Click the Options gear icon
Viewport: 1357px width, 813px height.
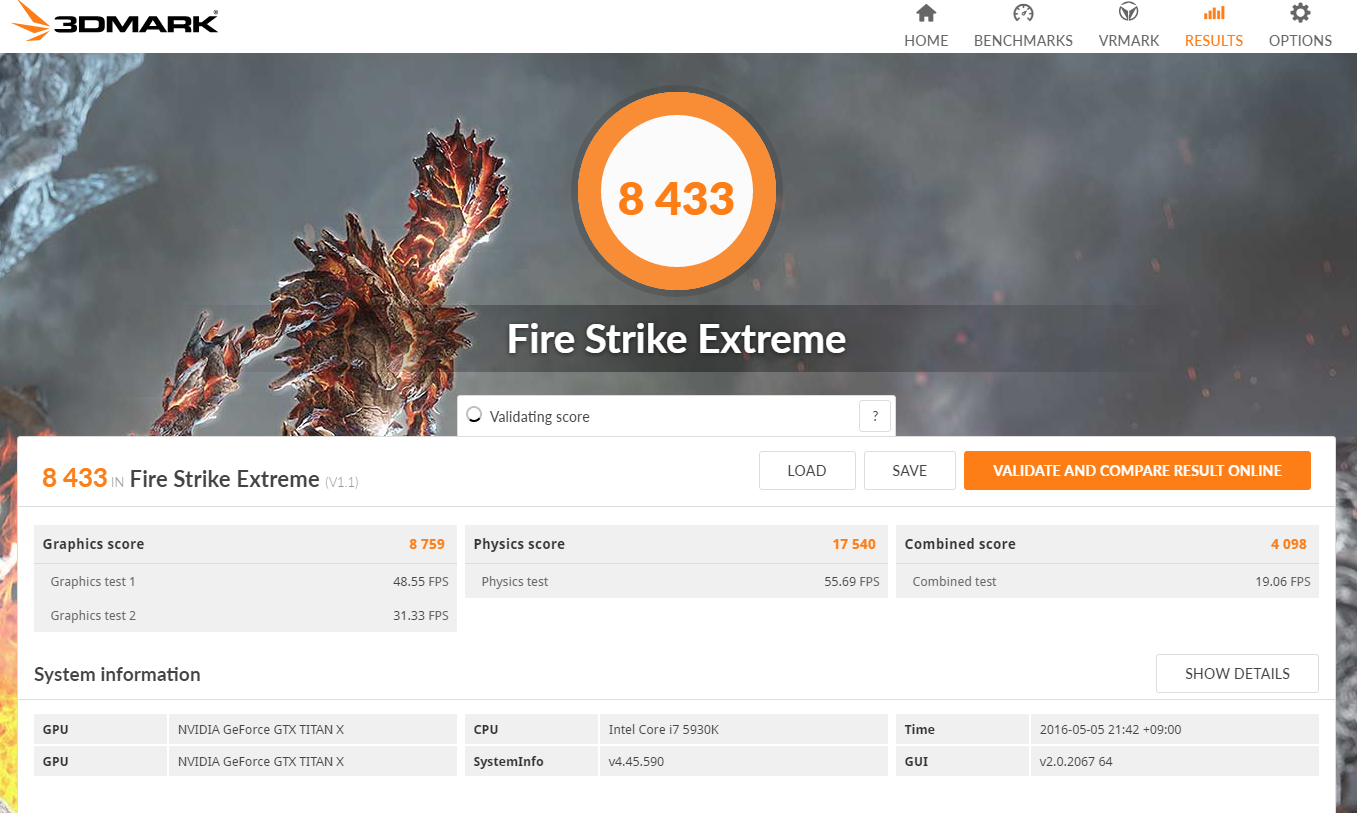pyautogui.click(x=1300, y=13)
